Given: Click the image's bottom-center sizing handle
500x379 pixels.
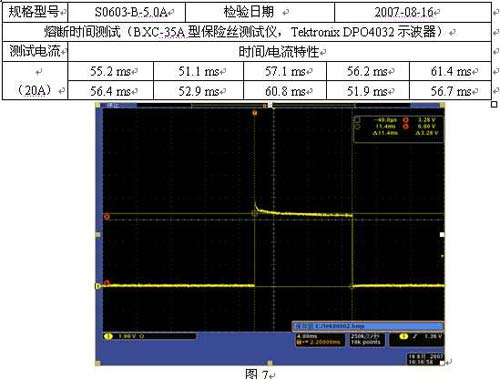Looking at the screenshot, I should point(270,363).
